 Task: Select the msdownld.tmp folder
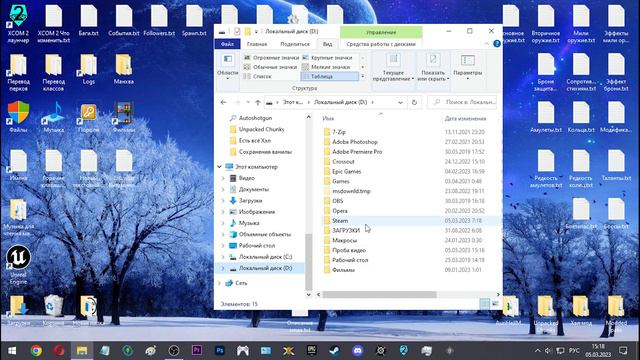[x=351, y=191]
